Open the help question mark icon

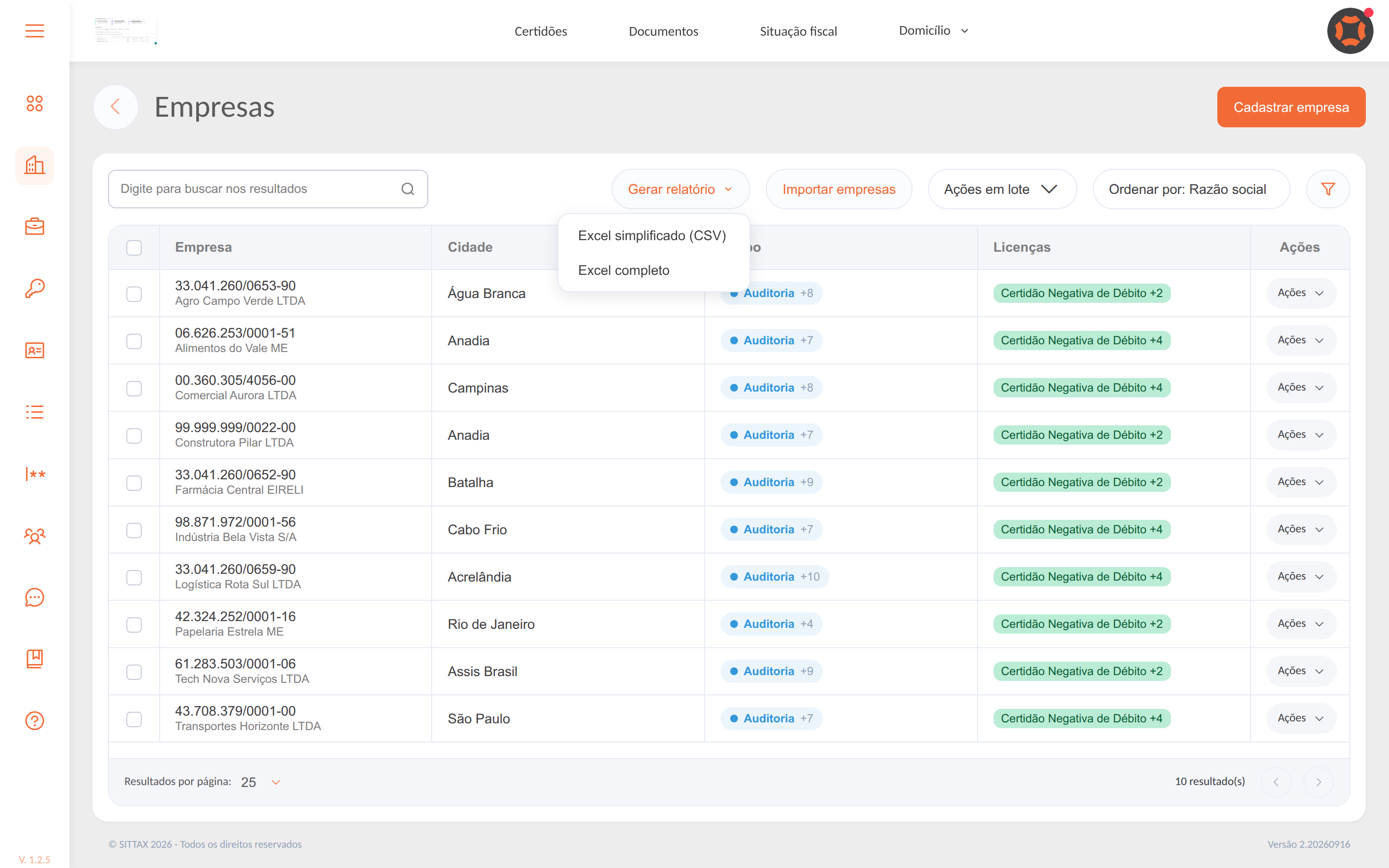click(34, 720)
